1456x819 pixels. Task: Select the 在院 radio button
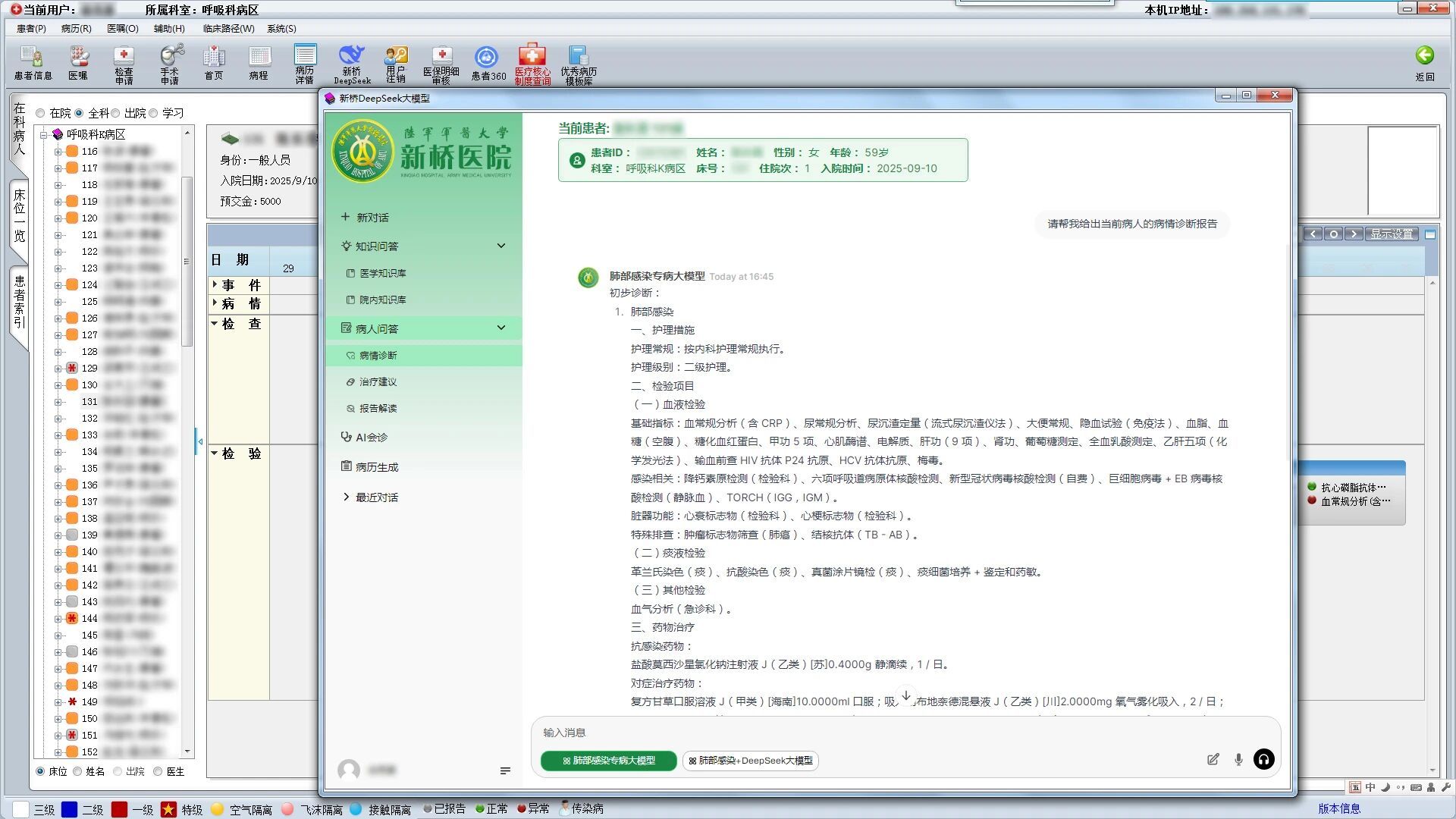coord(40,113)
